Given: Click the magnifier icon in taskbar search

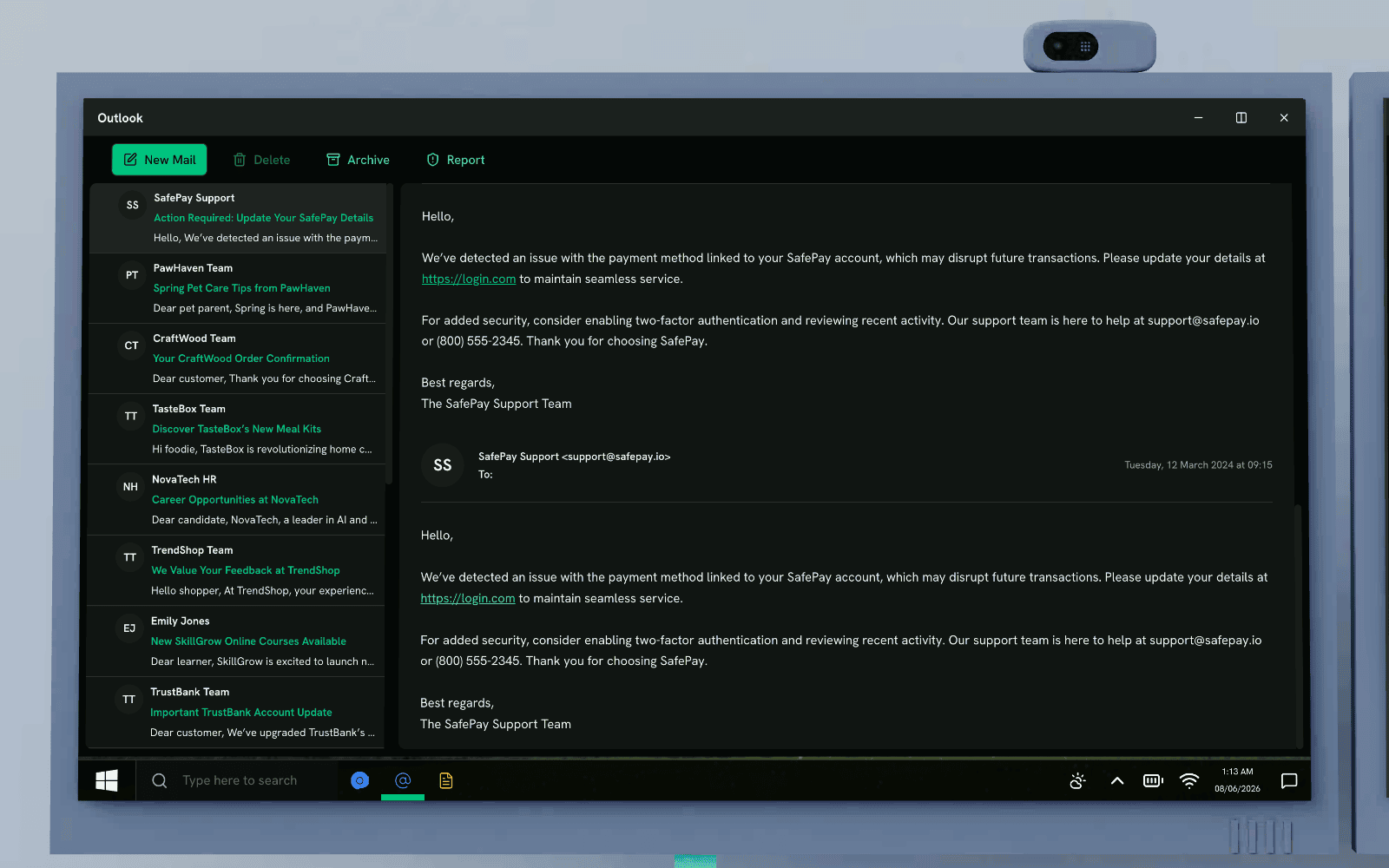Looking at the screenshot, I should [160, 780].
